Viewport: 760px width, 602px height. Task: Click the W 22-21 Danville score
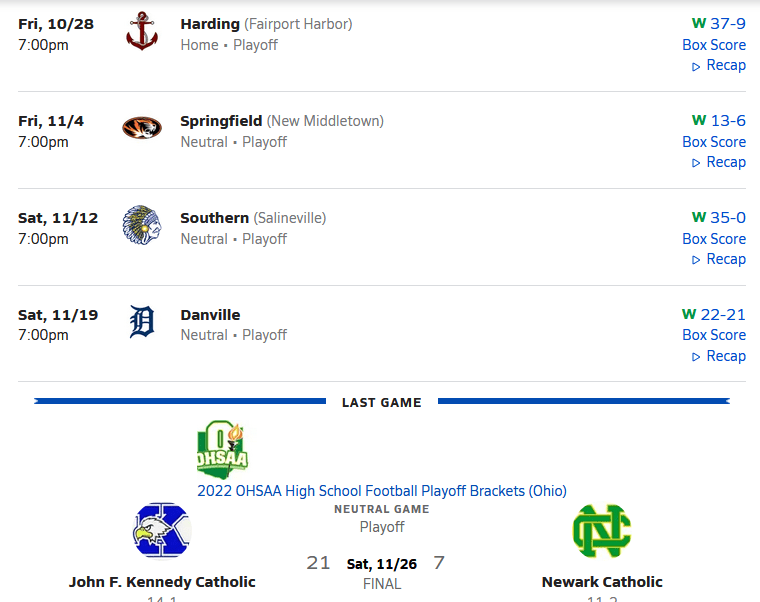[714, 315]
